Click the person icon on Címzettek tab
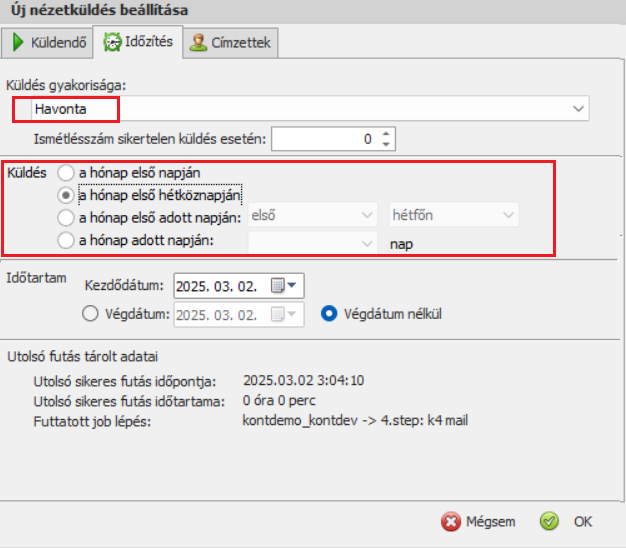Viewport: 626px width, 548px height. click(x=199, y=43)
